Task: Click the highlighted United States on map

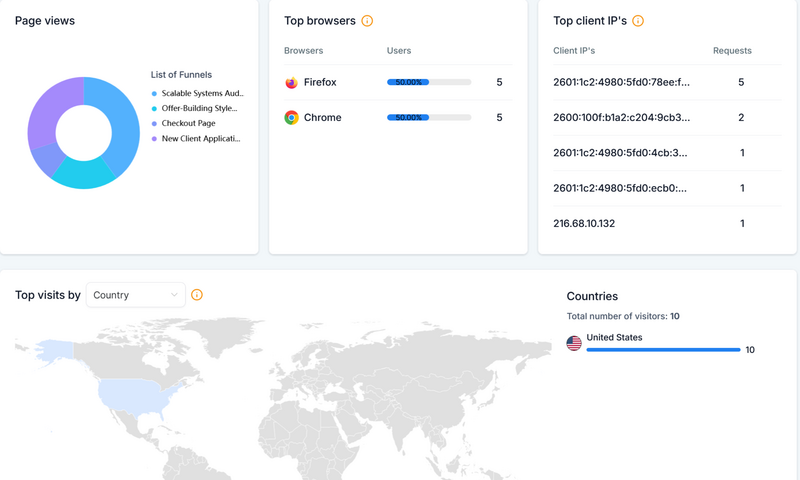Action: [135, 393]
